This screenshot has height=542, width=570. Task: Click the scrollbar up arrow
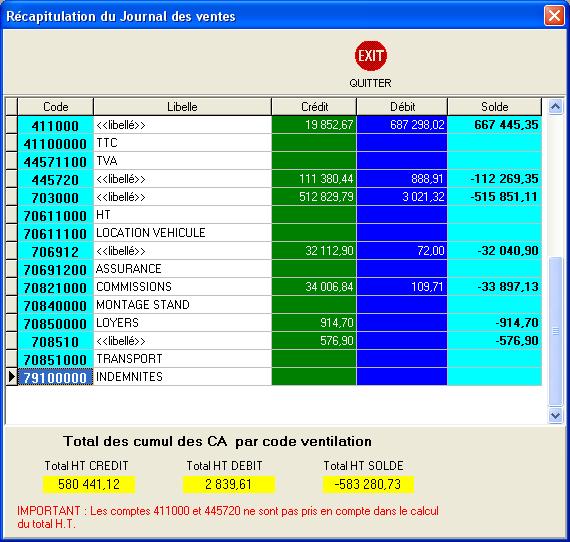point(555,107)
